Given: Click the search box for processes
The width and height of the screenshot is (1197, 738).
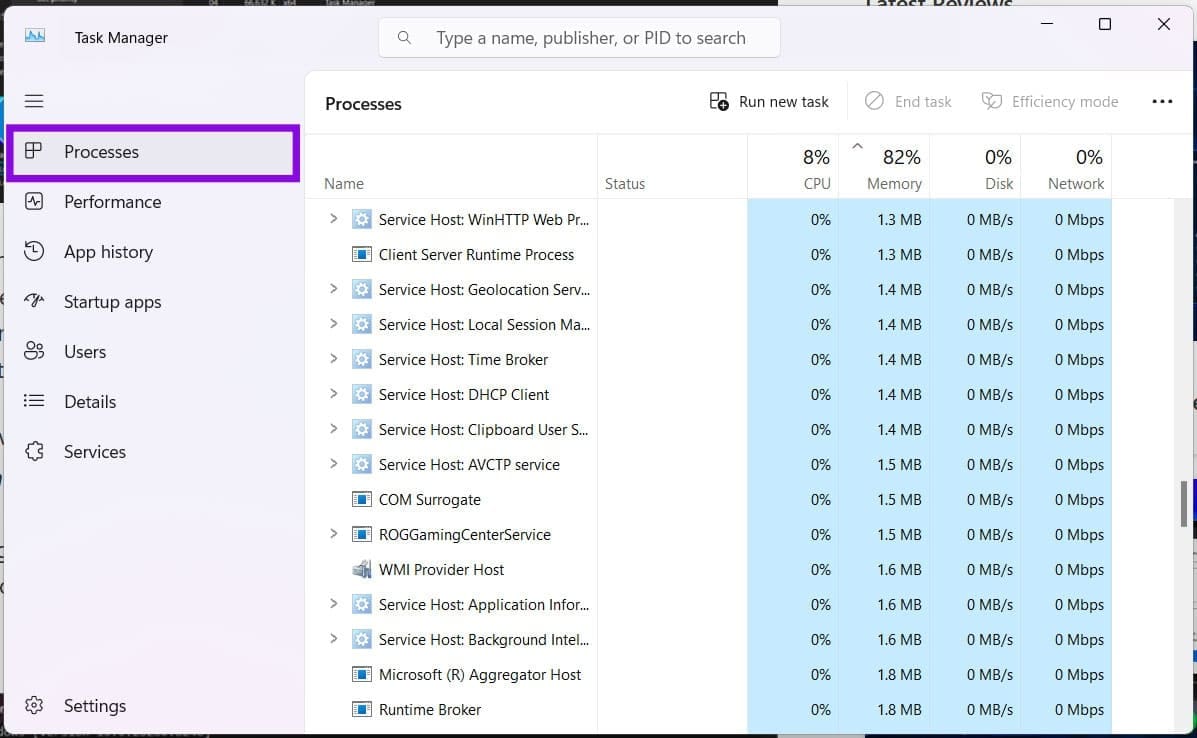Looking at the screenshot, I should coord(579,37).
